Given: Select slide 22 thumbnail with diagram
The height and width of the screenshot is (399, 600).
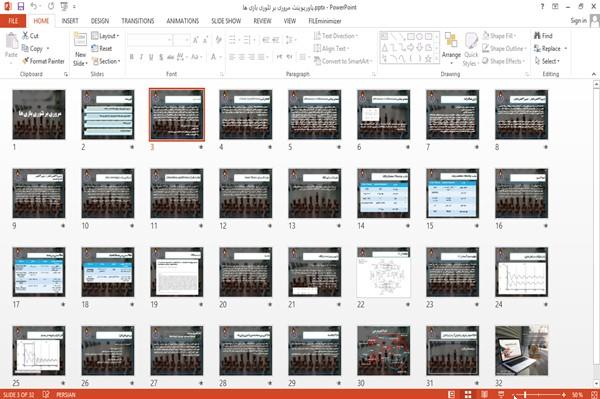Looking at the screenshot, I should coord(383,272).
